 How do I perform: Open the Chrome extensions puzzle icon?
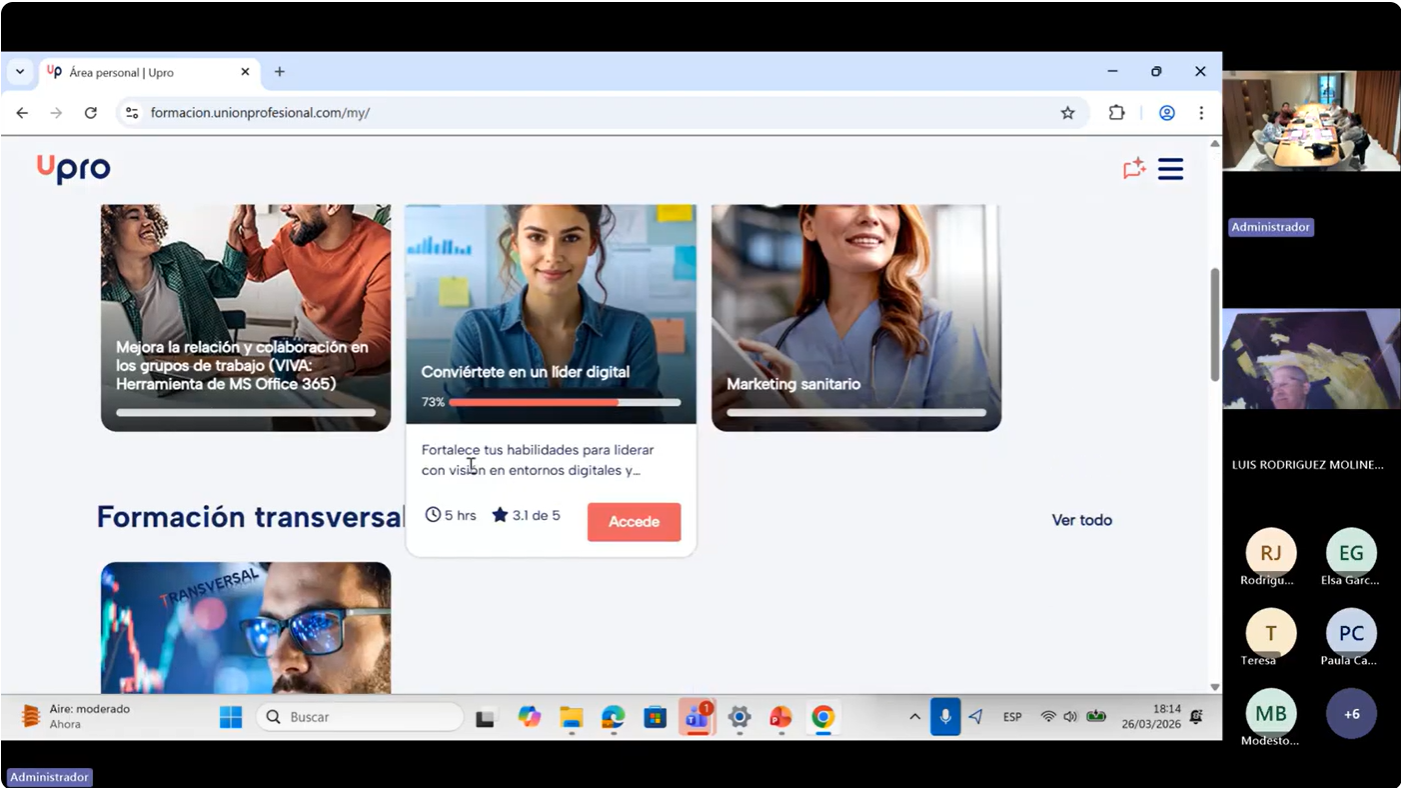(x=1117, y=113)
